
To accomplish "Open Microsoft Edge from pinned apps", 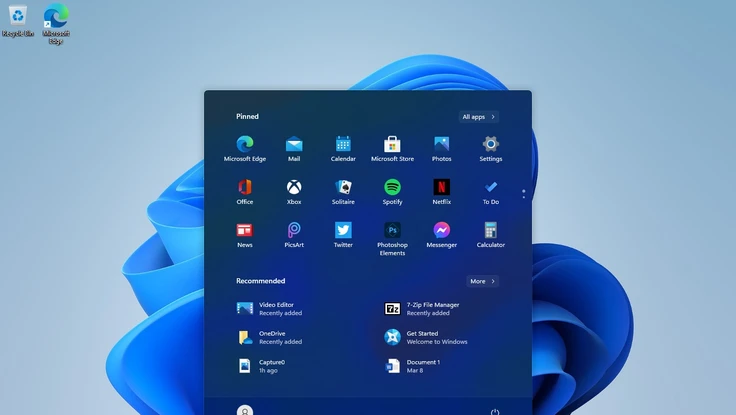I will pos(245,148).
